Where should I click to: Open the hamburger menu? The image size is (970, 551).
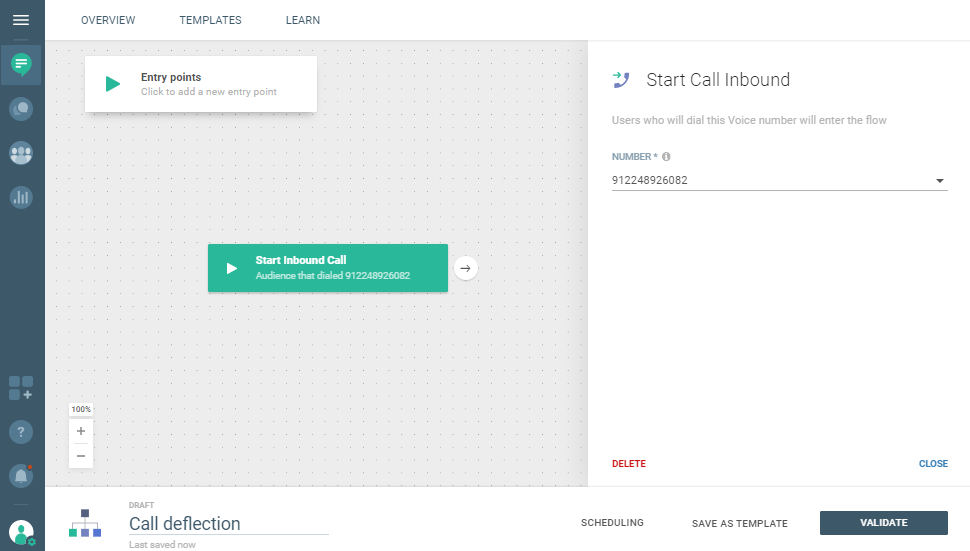pos(21,20)
